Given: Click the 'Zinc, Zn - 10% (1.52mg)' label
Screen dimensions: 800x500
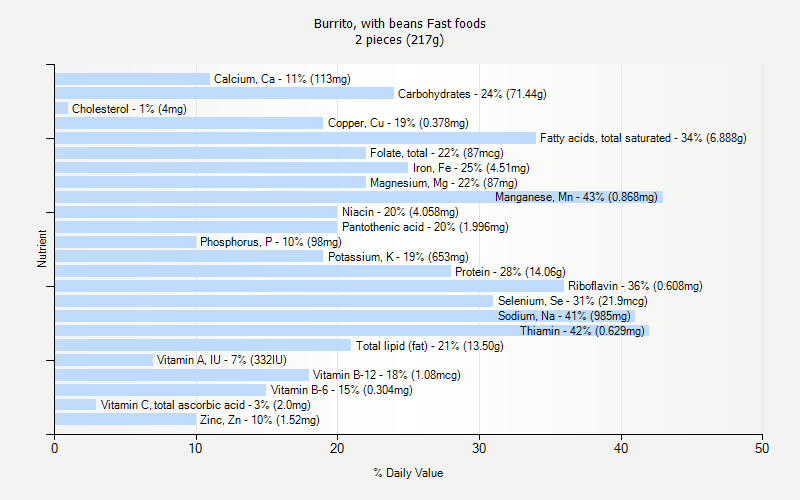Looking at the screenshot, I should pos(260,420).
